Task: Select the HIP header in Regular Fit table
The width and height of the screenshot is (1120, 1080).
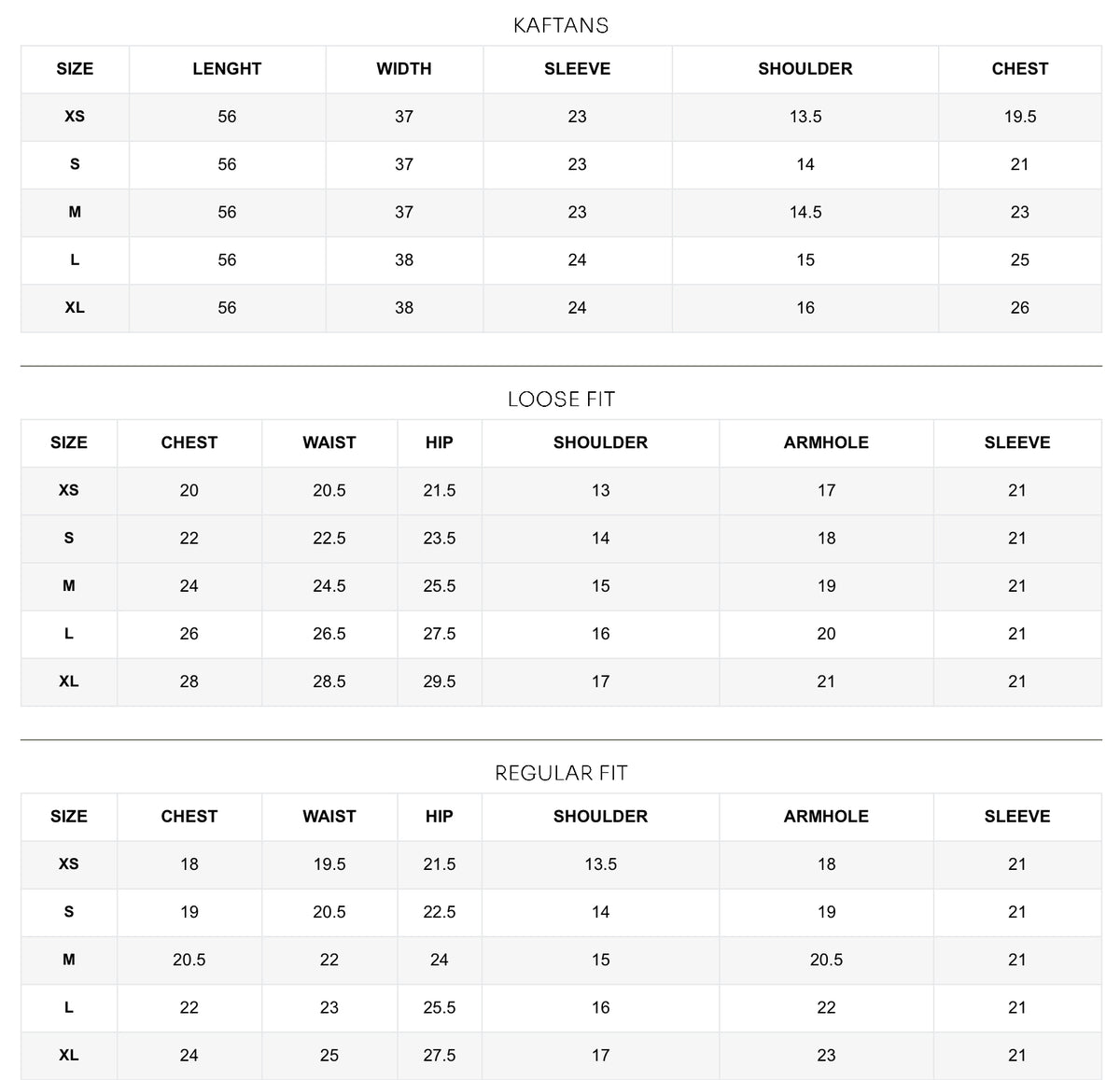Action: tap(440, 817)
